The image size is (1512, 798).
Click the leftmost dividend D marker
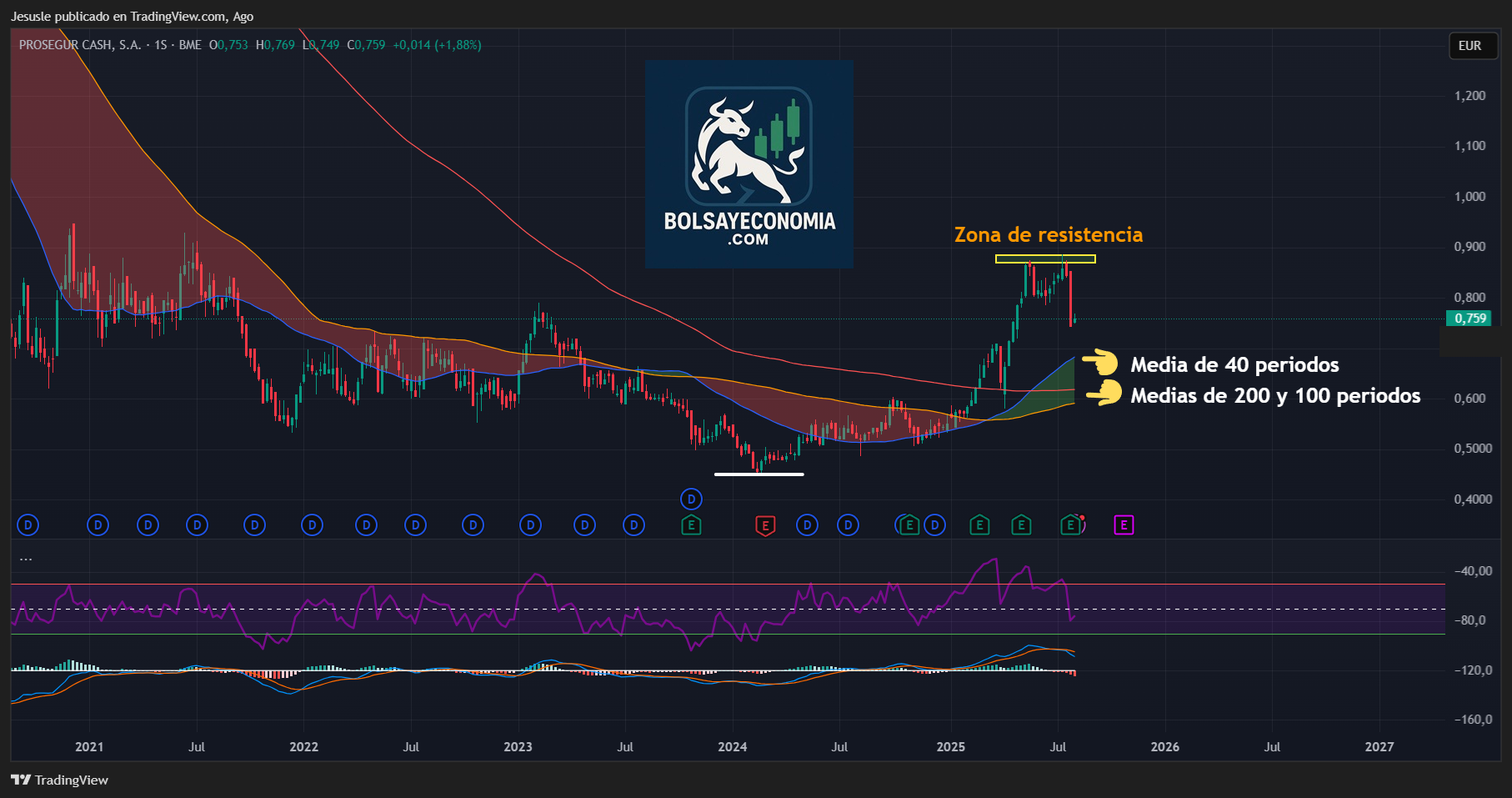(28, 525)
